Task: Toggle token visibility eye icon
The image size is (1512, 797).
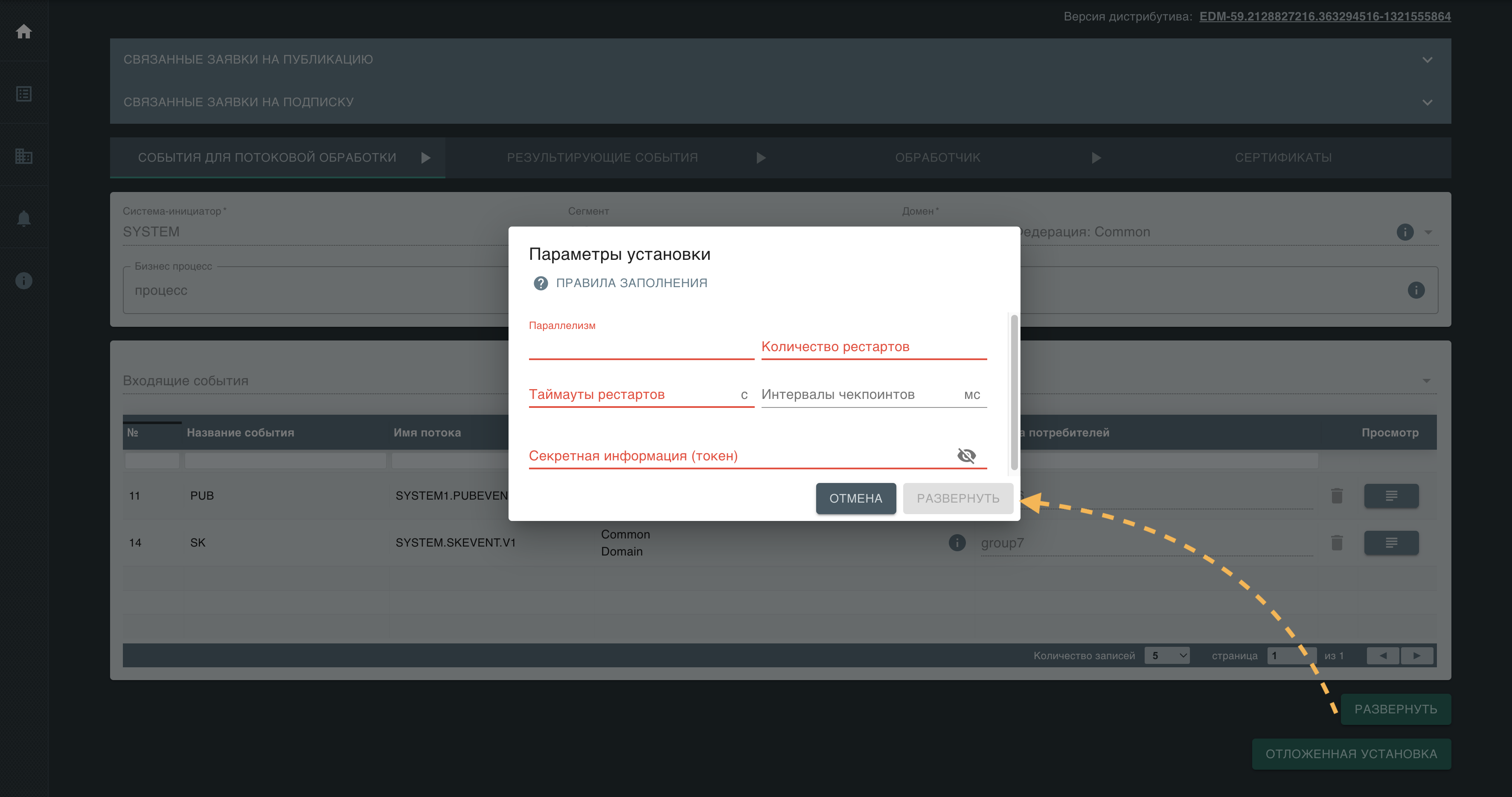Action: pyautogui.click(x=966, y=456)
